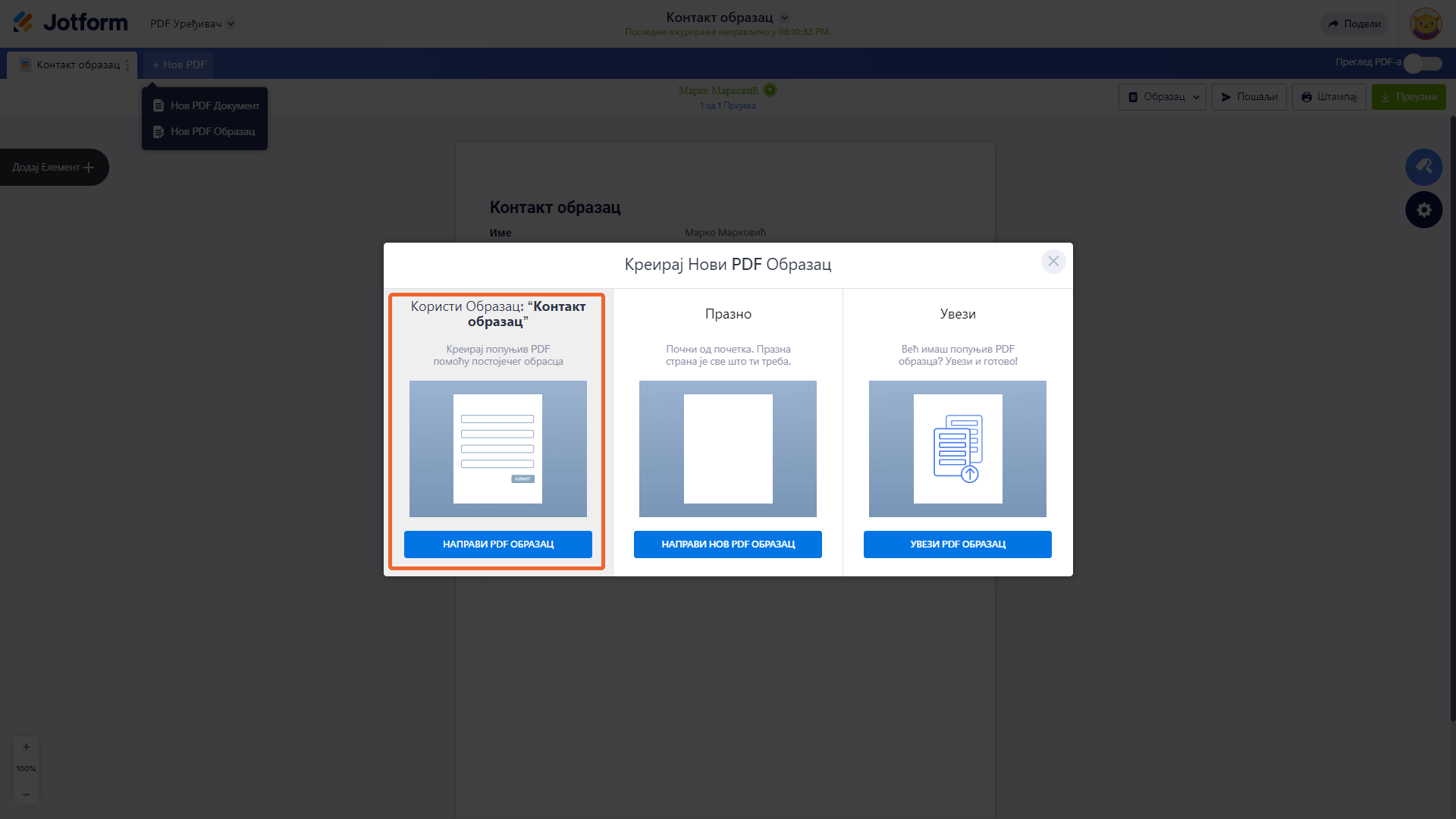
Task: Open the Контакт образац tab options dots
Action: click(127, 65)
